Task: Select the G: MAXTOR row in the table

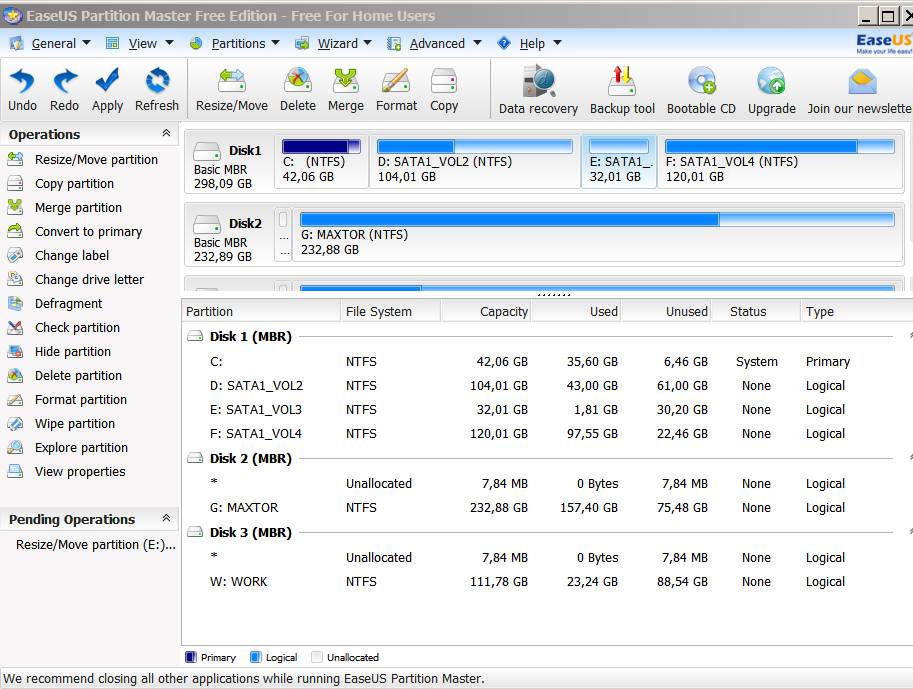Action: pos(547,508)
